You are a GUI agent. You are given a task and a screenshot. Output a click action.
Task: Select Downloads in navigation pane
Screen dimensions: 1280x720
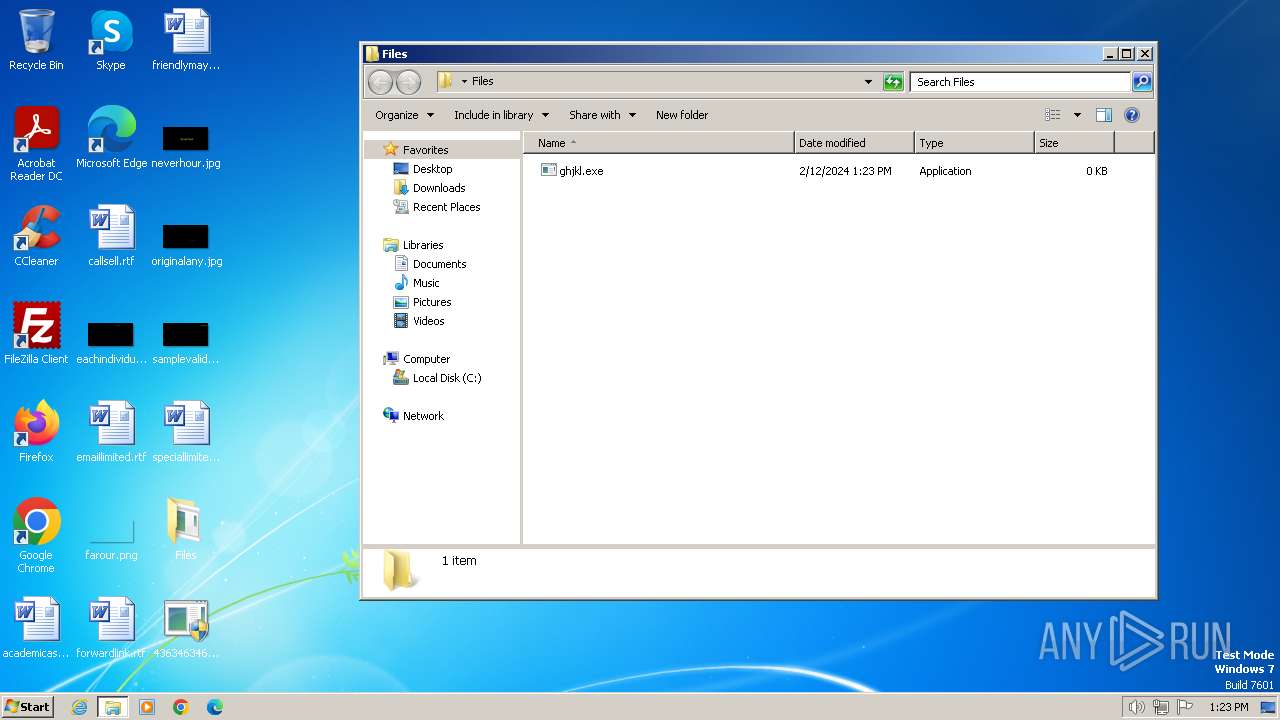pyautogui.click(x=439, y=188)
